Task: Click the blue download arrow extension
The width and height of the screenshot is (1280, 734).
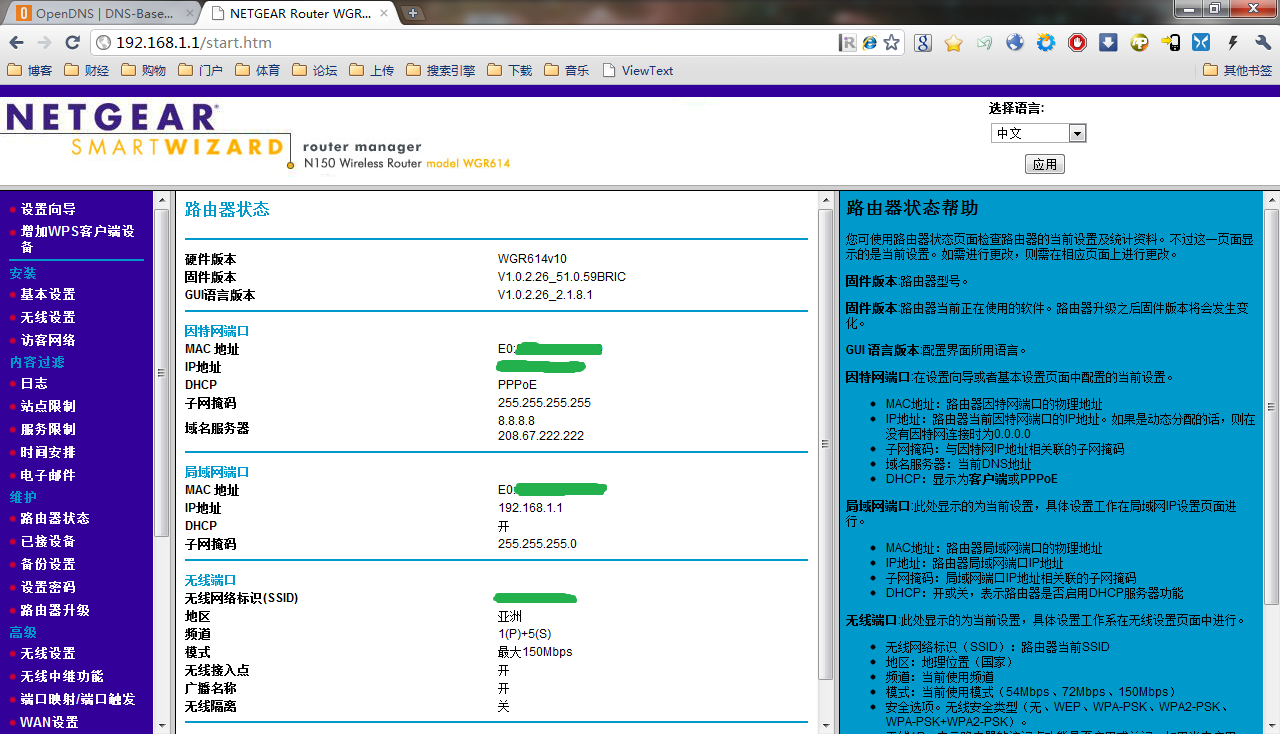Action: click(x=1108, y=43)
